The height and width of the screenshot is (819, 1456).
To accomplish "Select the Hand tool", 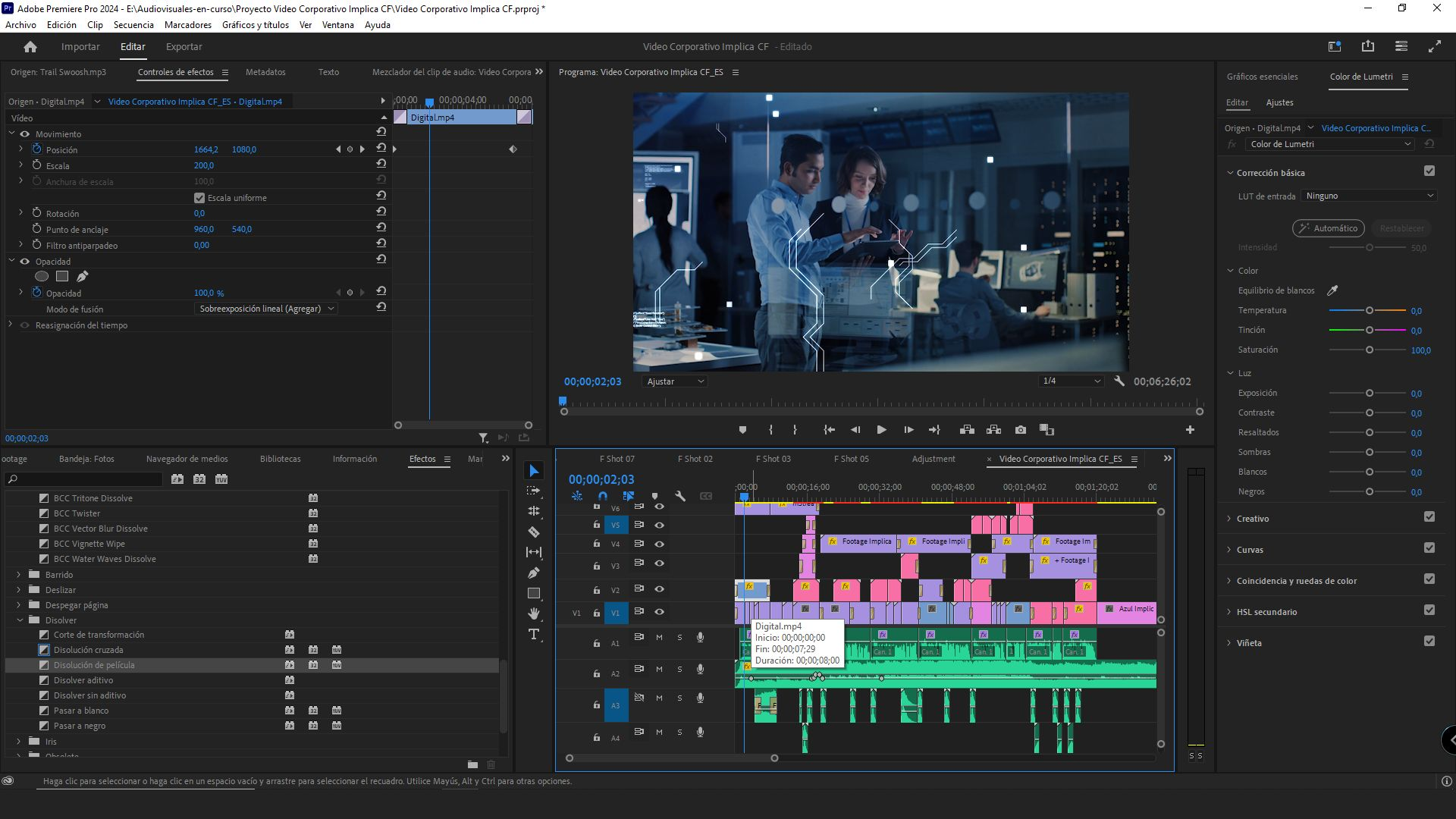I will pos(534,613).
